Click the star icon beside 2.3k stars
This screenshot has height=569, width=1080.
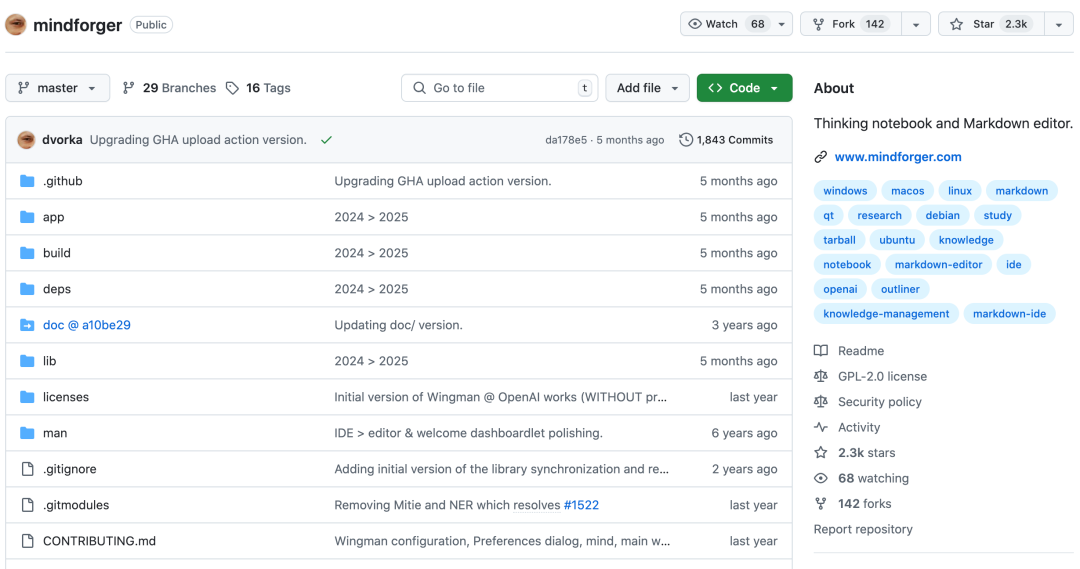820,453
